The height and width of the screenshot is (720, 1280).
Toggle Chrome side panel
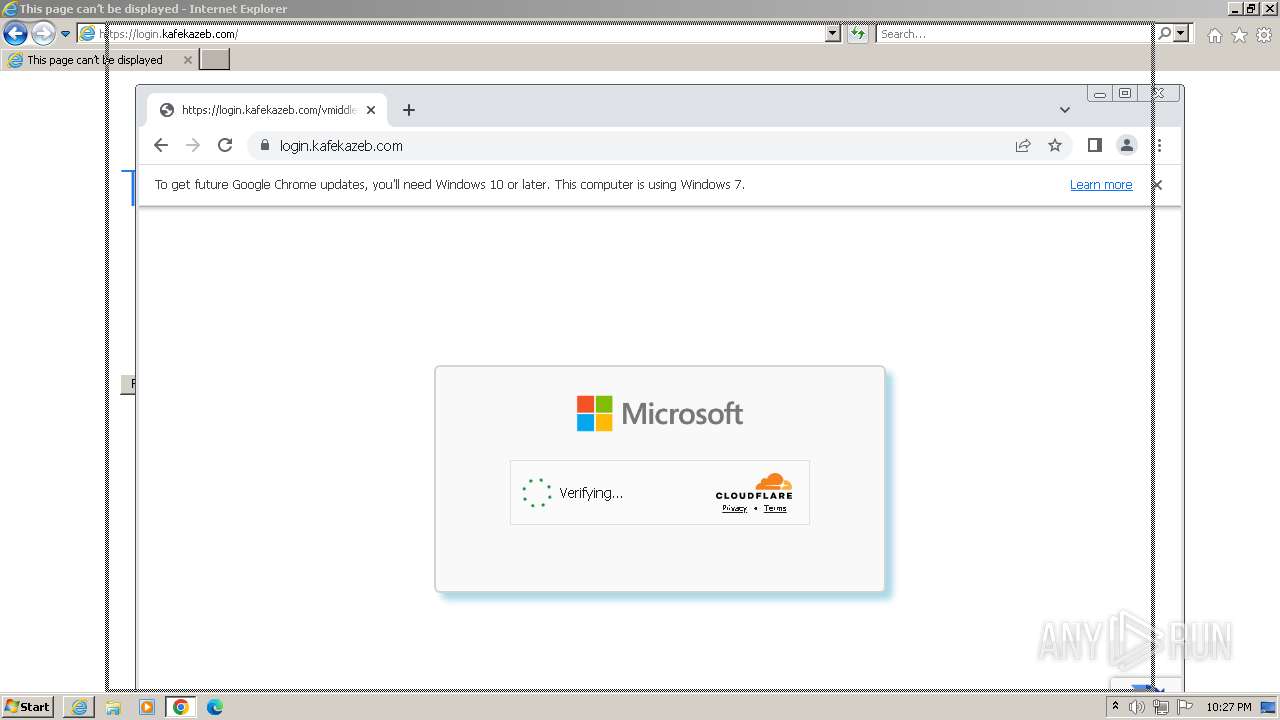[1095, 145]
